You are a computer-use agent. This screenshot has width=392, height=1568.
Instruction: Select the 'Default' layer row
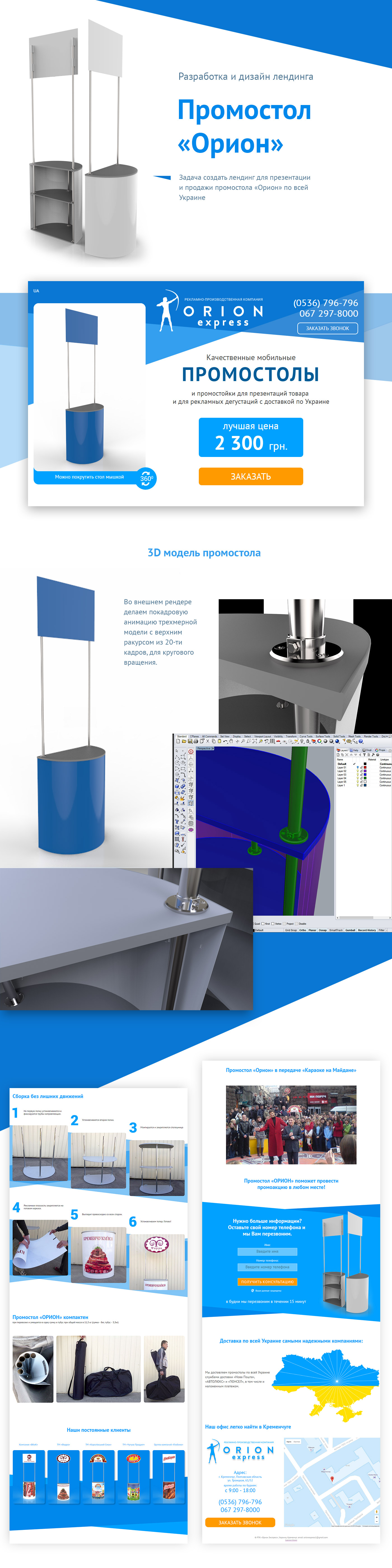(363, 764)
